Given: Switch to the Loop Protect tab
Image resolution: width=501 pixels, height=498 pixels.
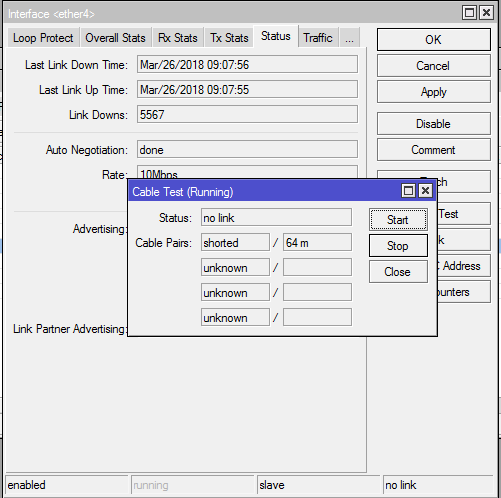Looking at the screenshot, I should point(43,38).
